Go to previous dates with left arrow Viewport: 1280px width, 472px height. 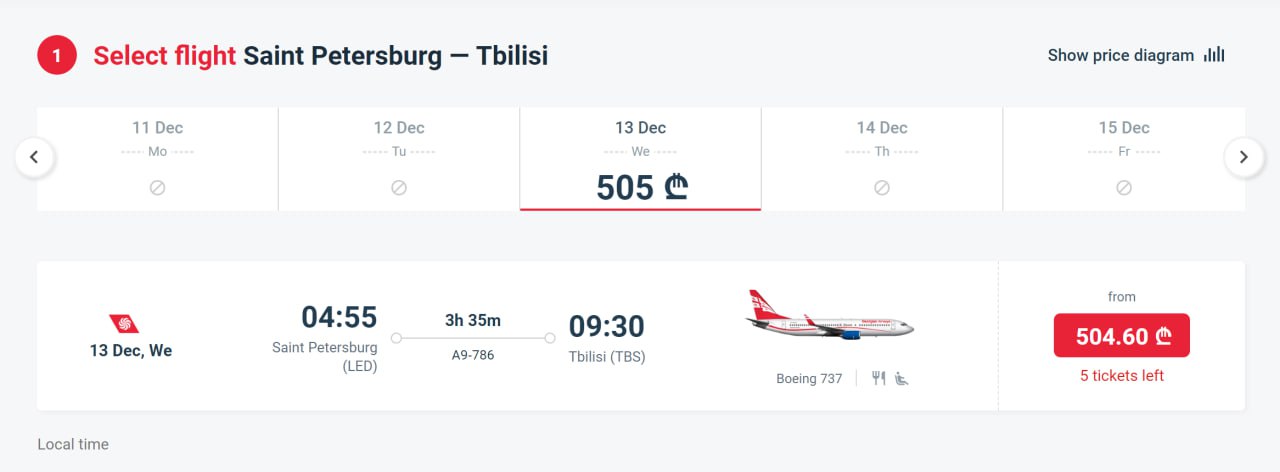click(x=35, y=157)
